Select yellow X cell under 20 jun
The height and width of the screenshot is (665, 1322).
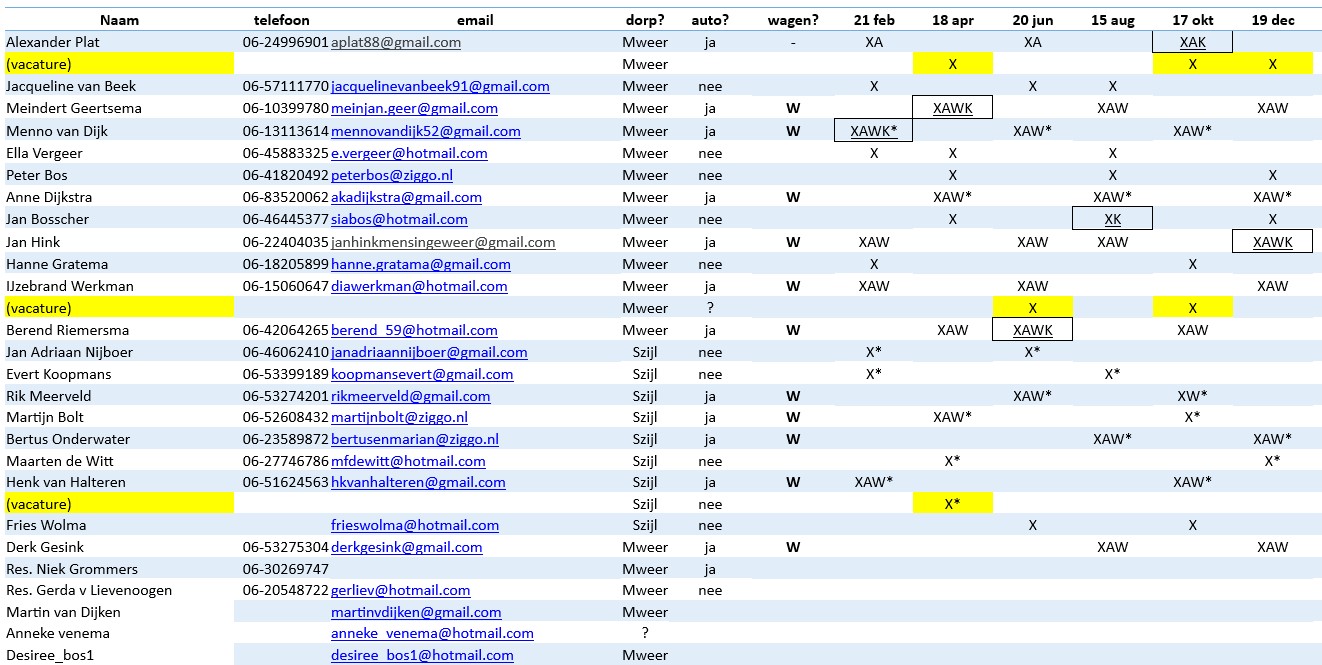point(1032,308)
